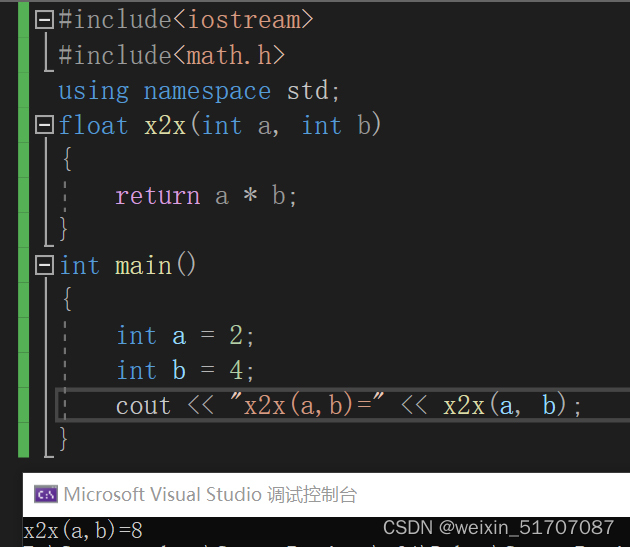This screenshot has height=547, width=630.
Task: Collapse the int main() function block
Action: 44,265
